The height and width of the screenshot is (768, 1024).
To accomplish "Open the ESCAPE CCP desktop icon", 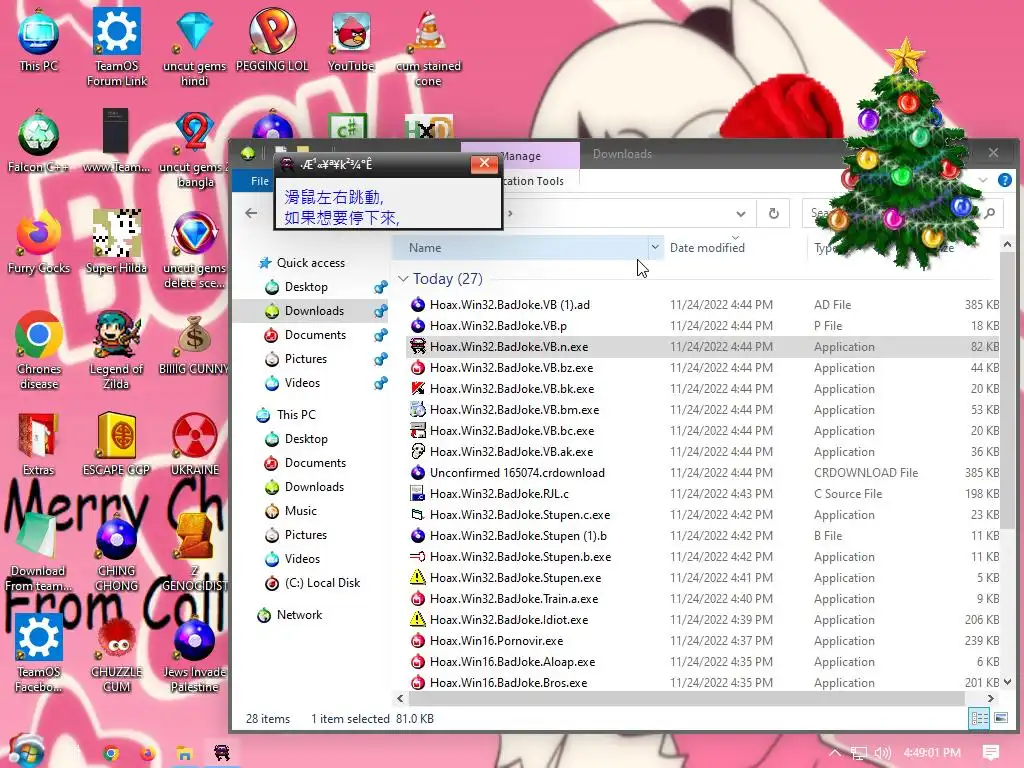I will (x=117, y=445).
